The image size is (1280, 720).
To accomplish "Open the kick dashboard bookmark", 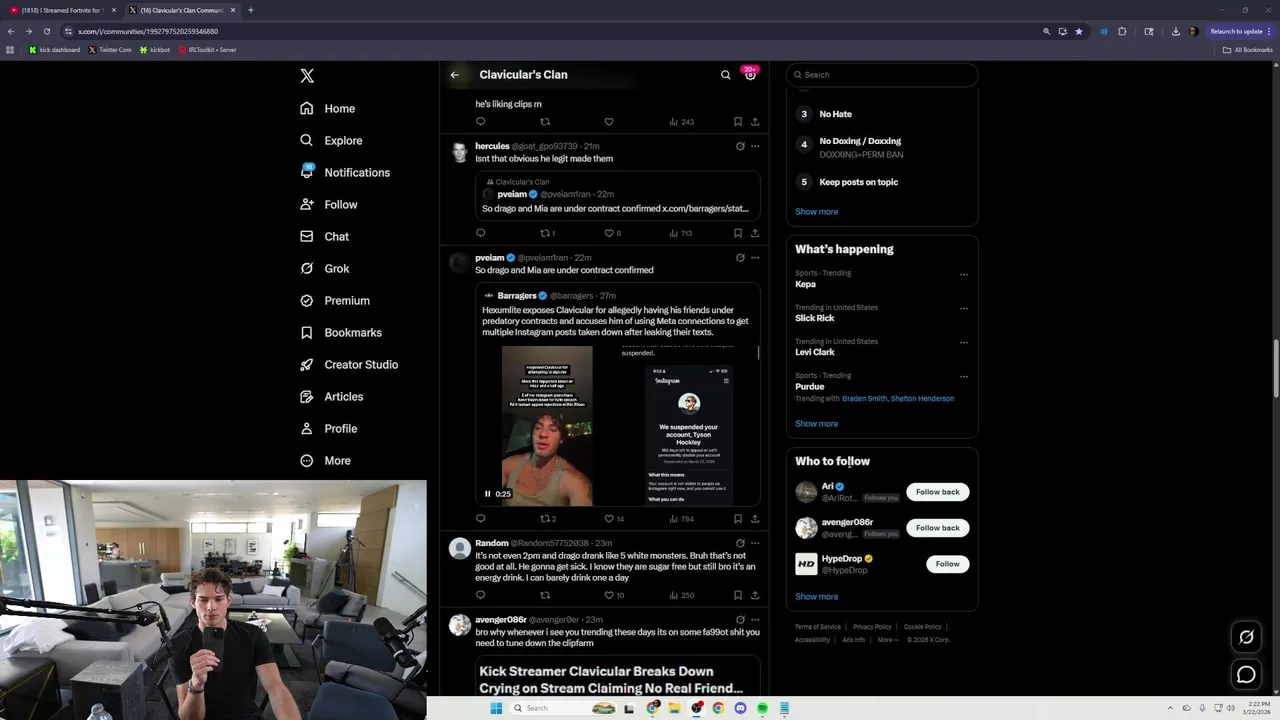I will pyautogui.click(x=55, y=50).
